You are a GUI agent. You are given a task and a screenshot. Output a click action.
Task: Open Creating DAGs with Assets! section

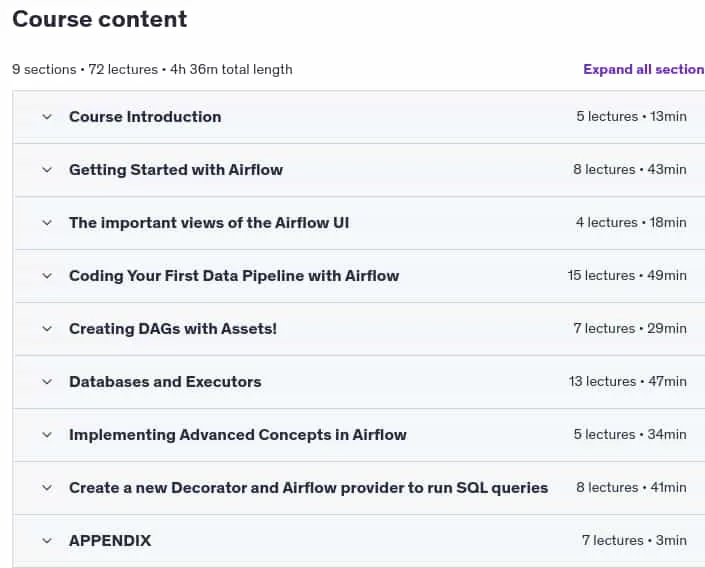point(173,329)
